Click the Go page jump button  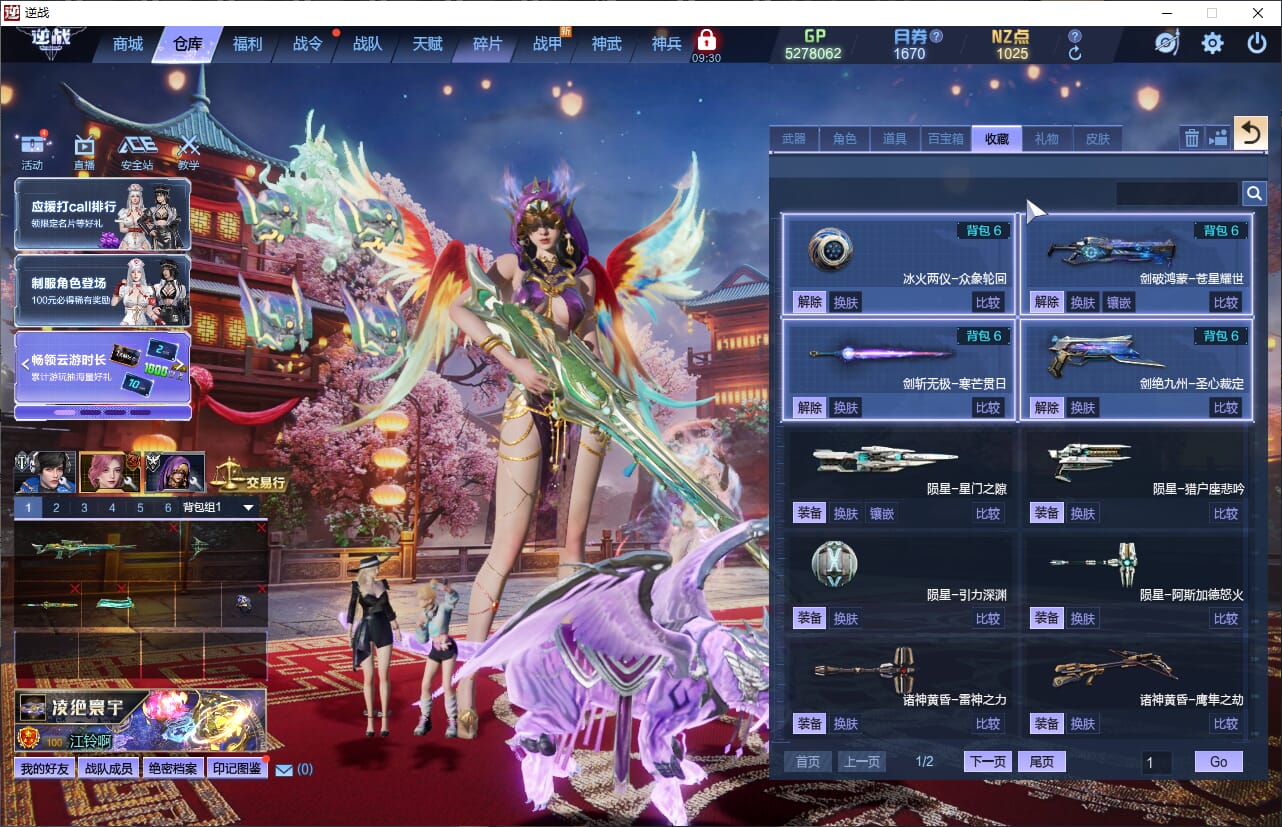pyautogui.click(x=1218, y=762)
